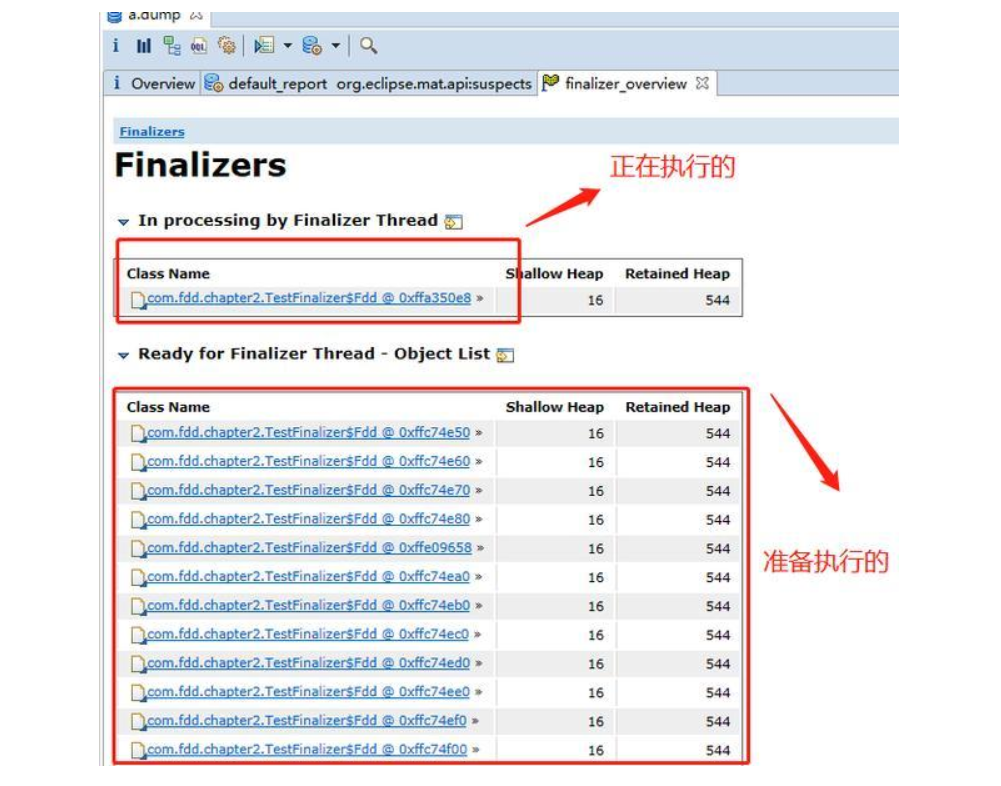Select Retained Heap value for 0xffa350e8 row
Screen dimensions: 1001x786
(718, 300)
